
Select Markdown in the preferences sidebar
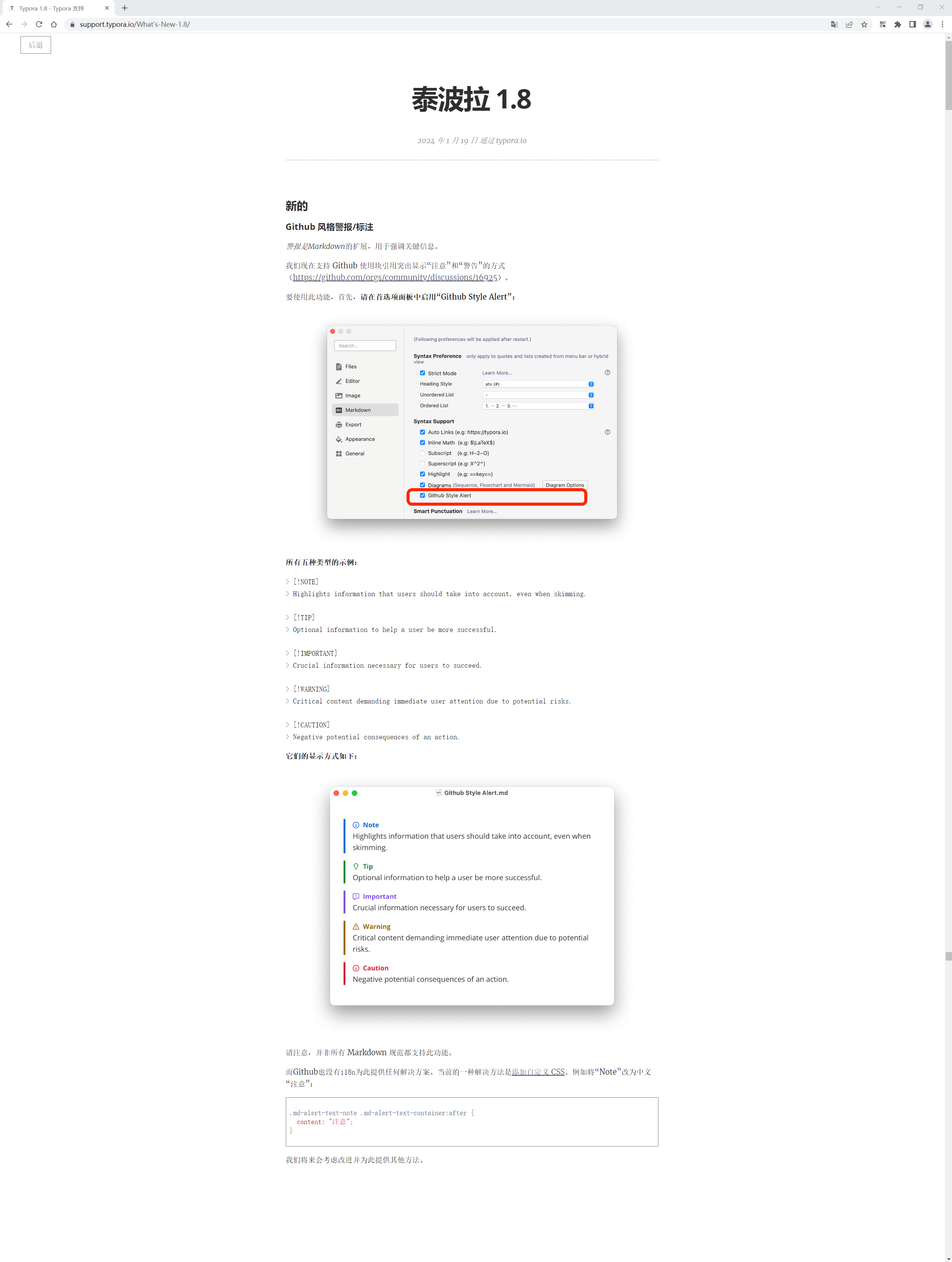point(365,410)
